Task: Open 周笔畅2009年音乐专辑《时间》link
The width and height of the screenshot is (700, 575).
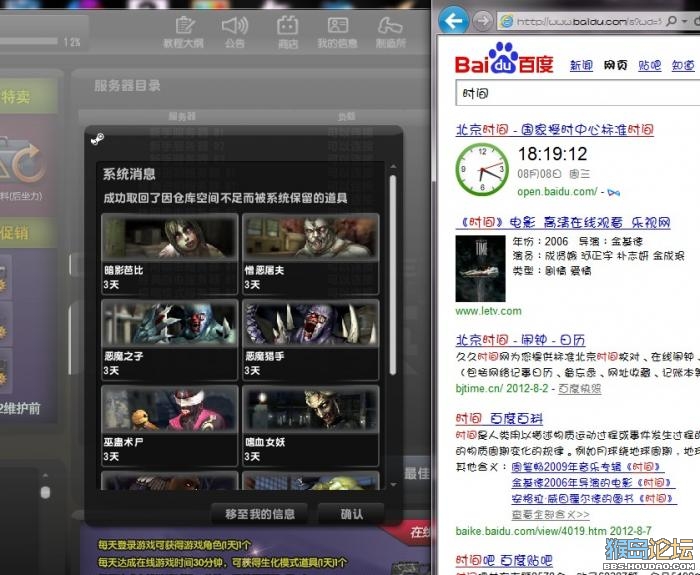Action: (588, 467)
